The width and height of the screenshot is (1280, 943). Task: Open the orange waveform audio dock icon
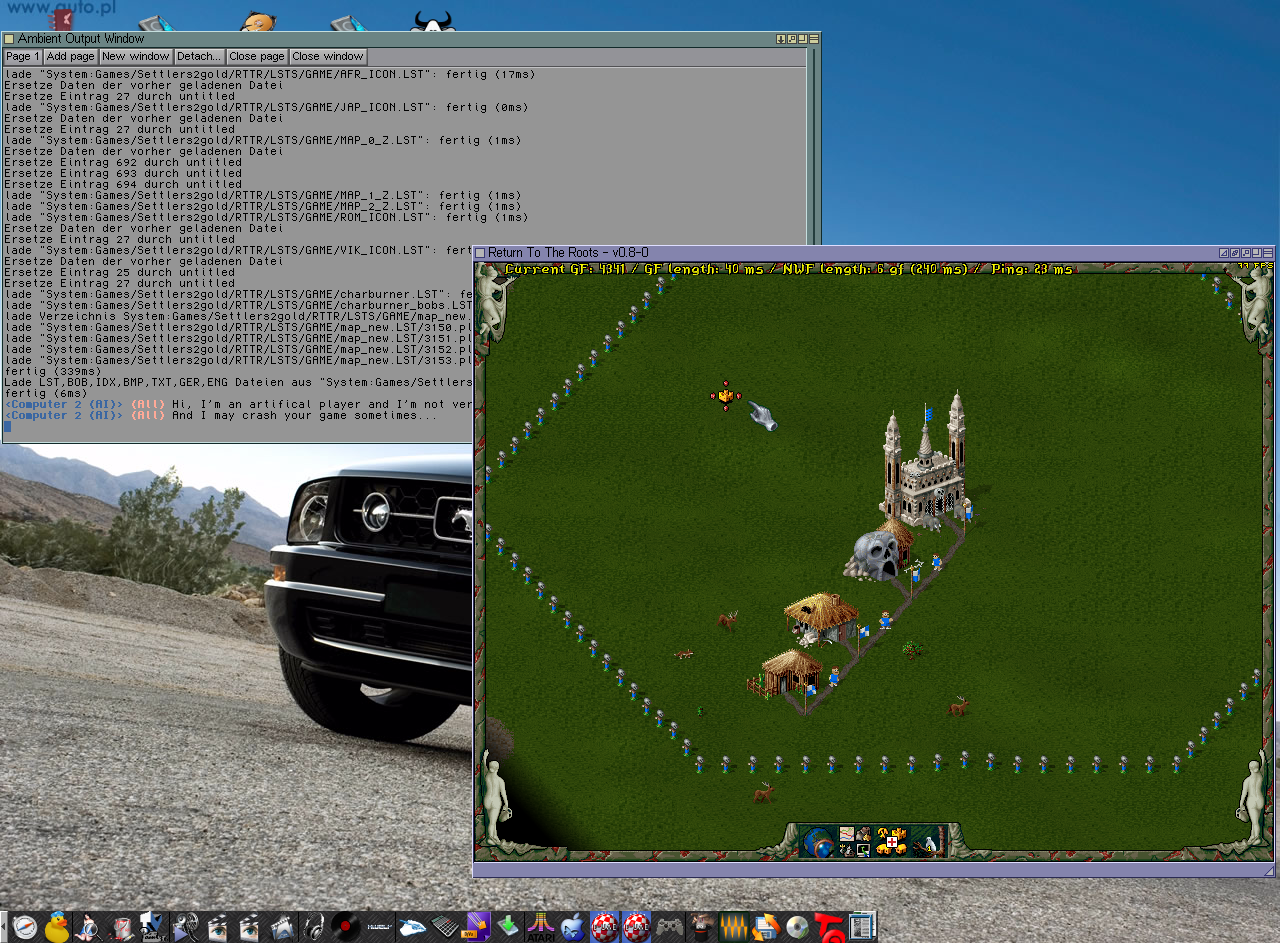tap(734, 926)
